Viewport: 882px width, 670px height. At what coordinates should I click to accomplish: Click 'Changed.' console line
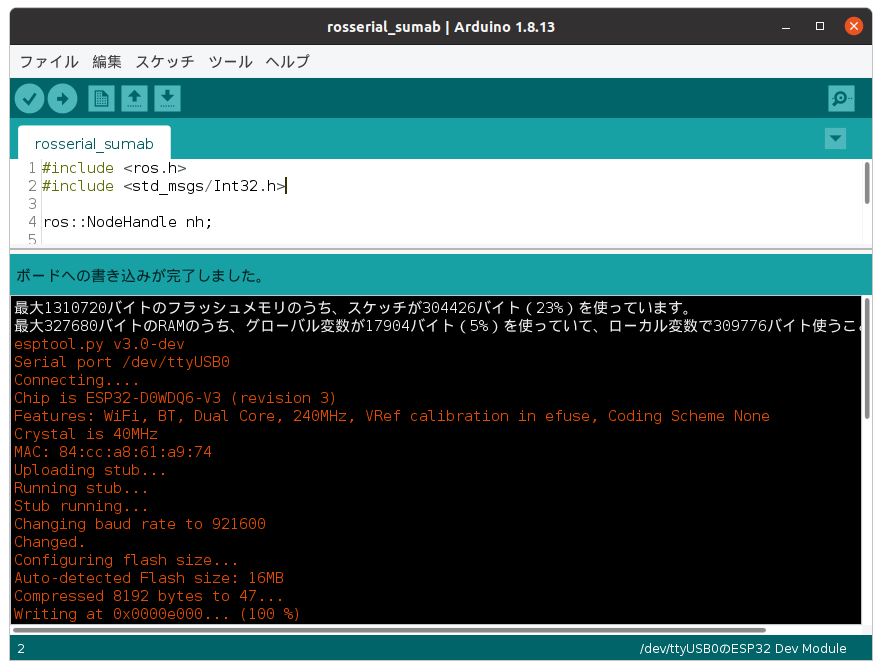[50, 542]
